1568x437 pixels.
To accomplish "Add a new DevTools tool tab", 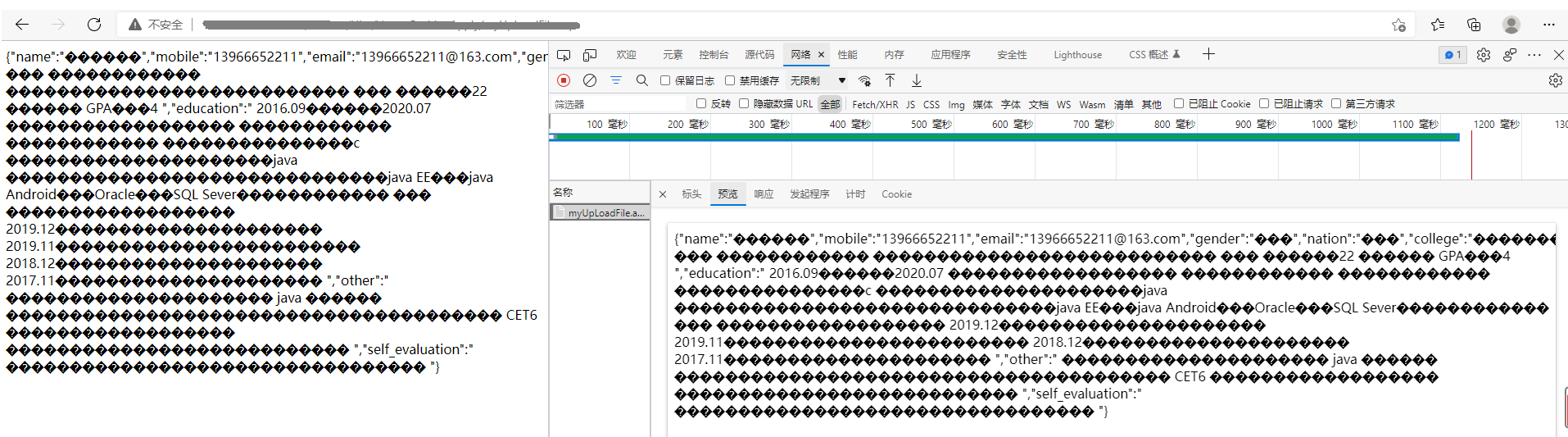I will 1208,54.
